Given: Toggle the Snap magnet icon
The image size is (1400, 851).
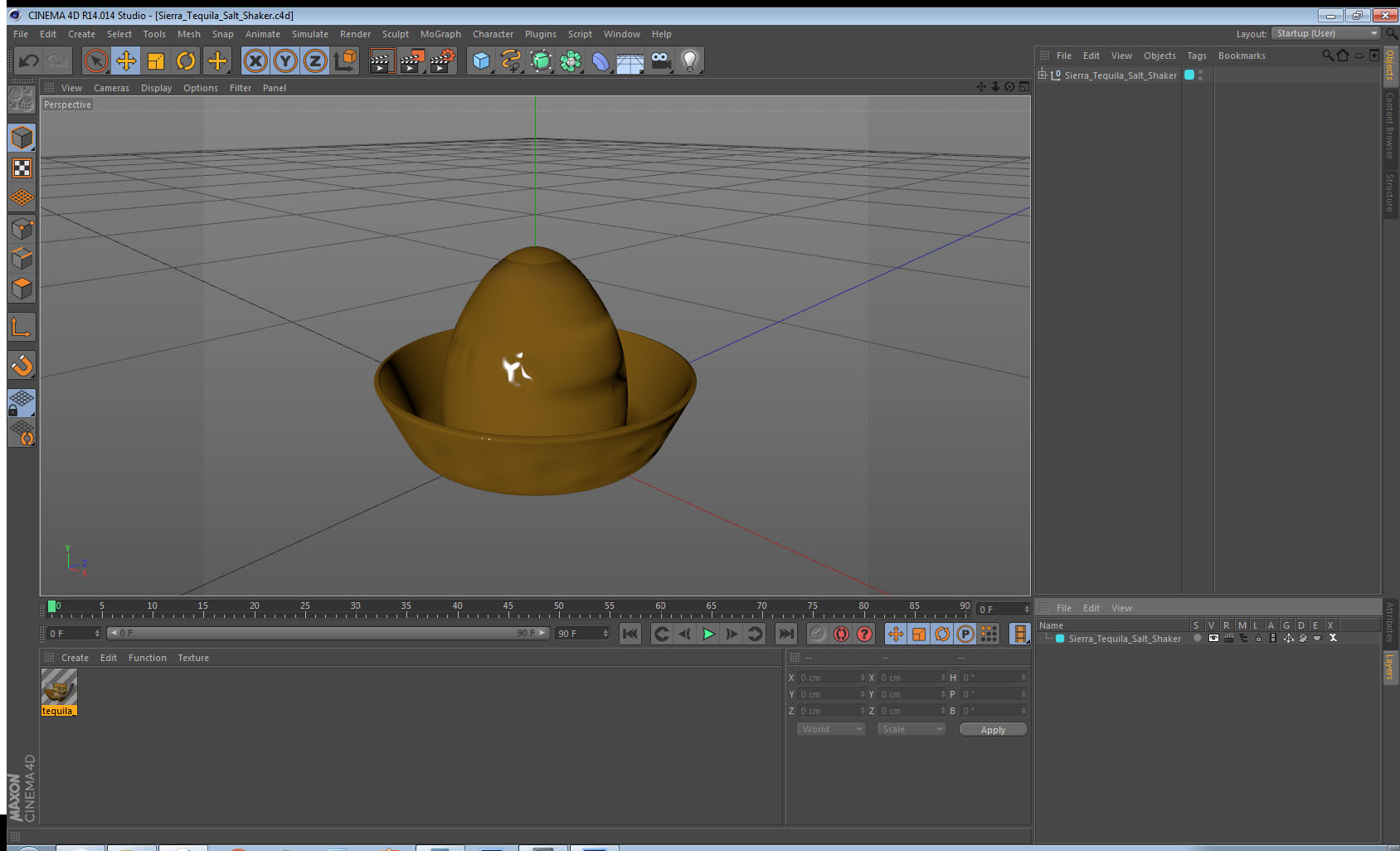Looking at the screenshot, I should (22, 365).
